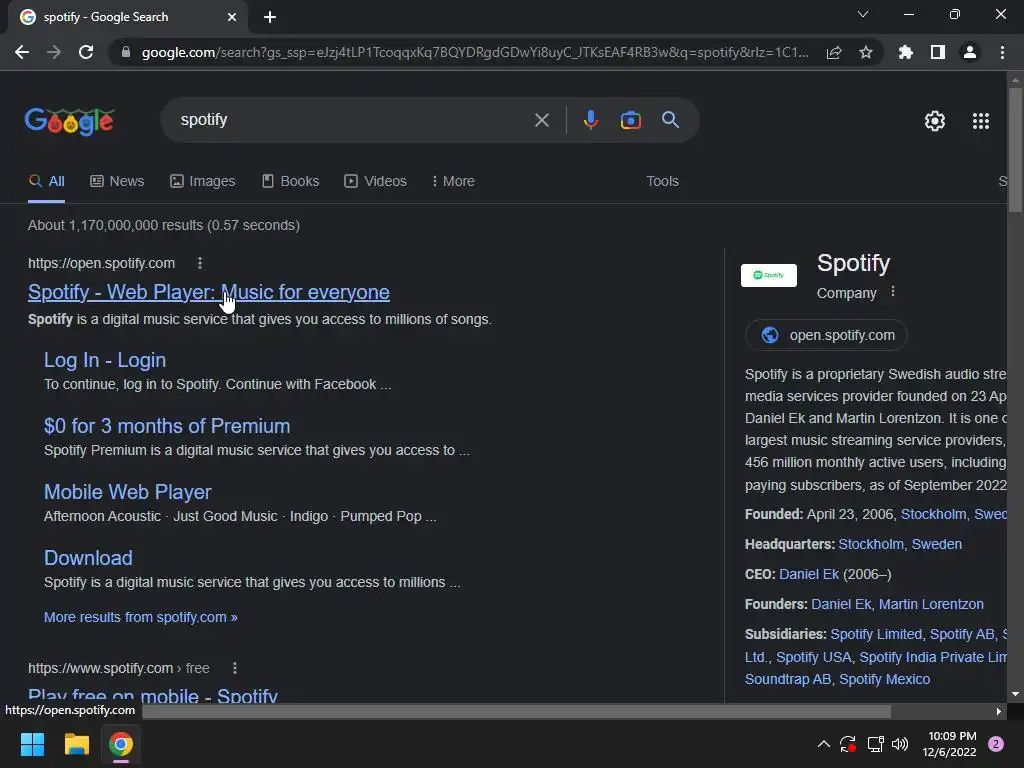Close the spotify Google Search tab
The height and width of the screenshot is (768, 1024).
[232, 17]
